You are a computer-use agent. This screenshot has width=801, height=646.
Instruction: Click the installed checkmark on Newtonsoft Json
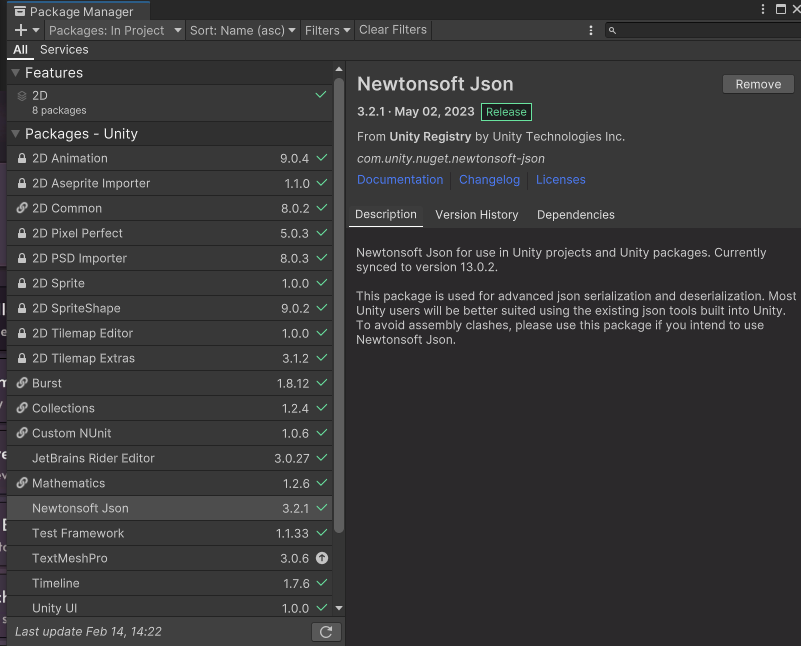(x=321, y=508)
